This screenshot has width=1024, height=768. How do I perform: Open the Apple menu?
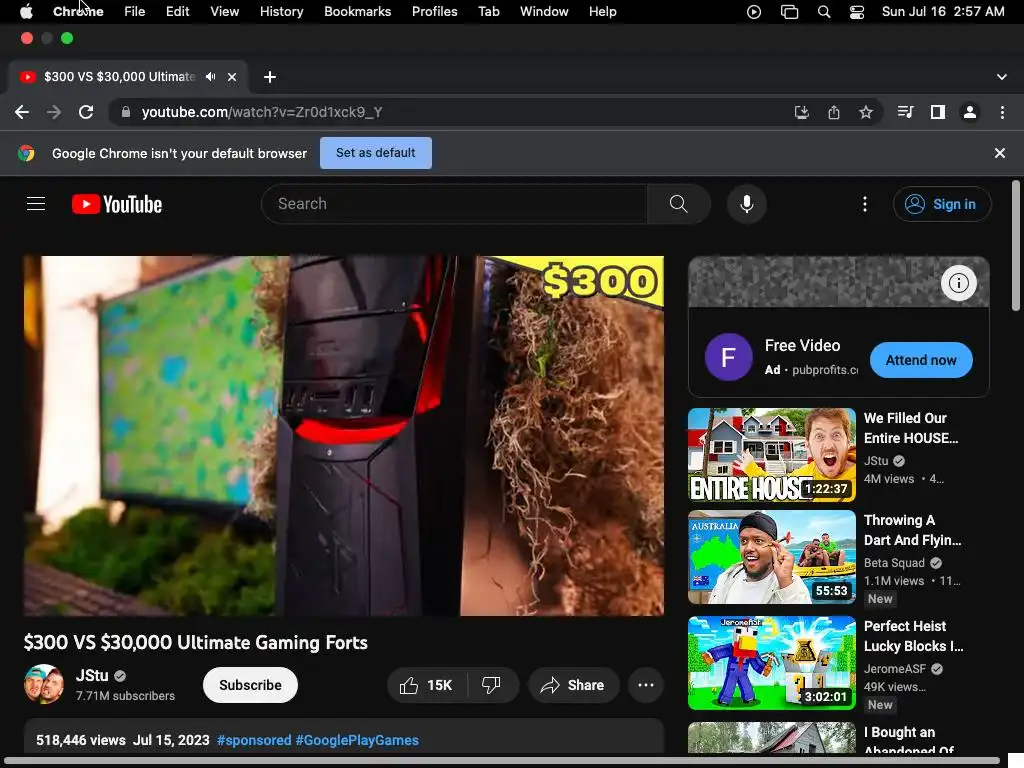[x=26, y=11]
